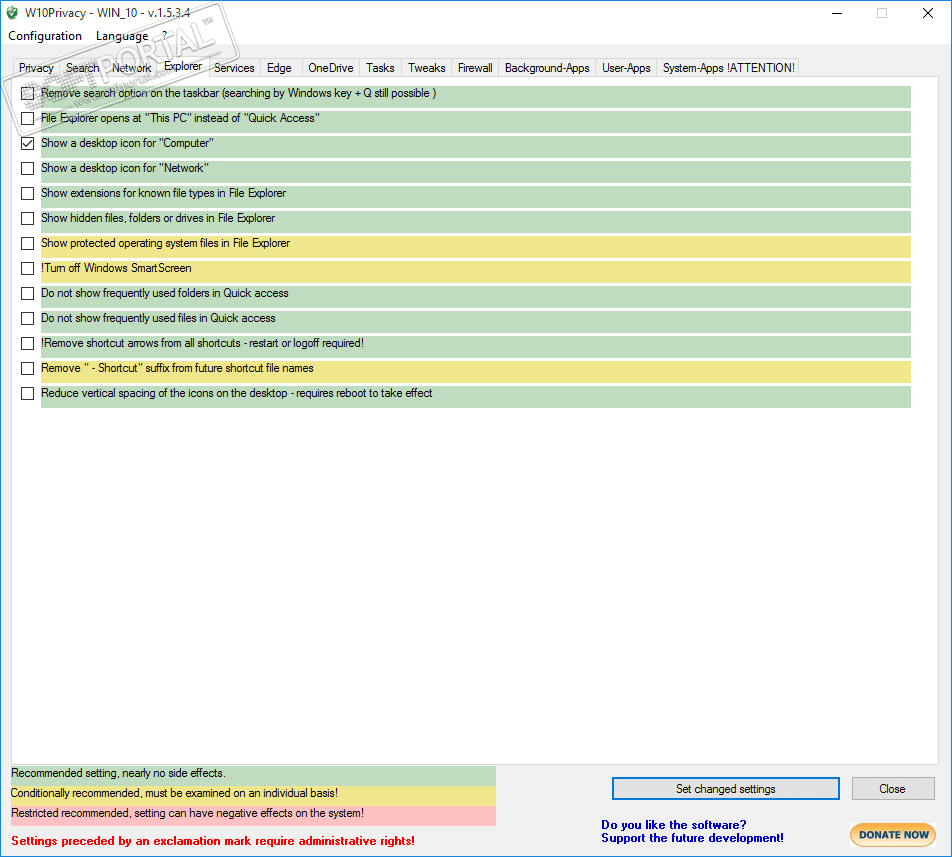Click the Set changed settings button
Viewport: 952px width, 857px height.
pyautogui.click(x=726, y=788)
